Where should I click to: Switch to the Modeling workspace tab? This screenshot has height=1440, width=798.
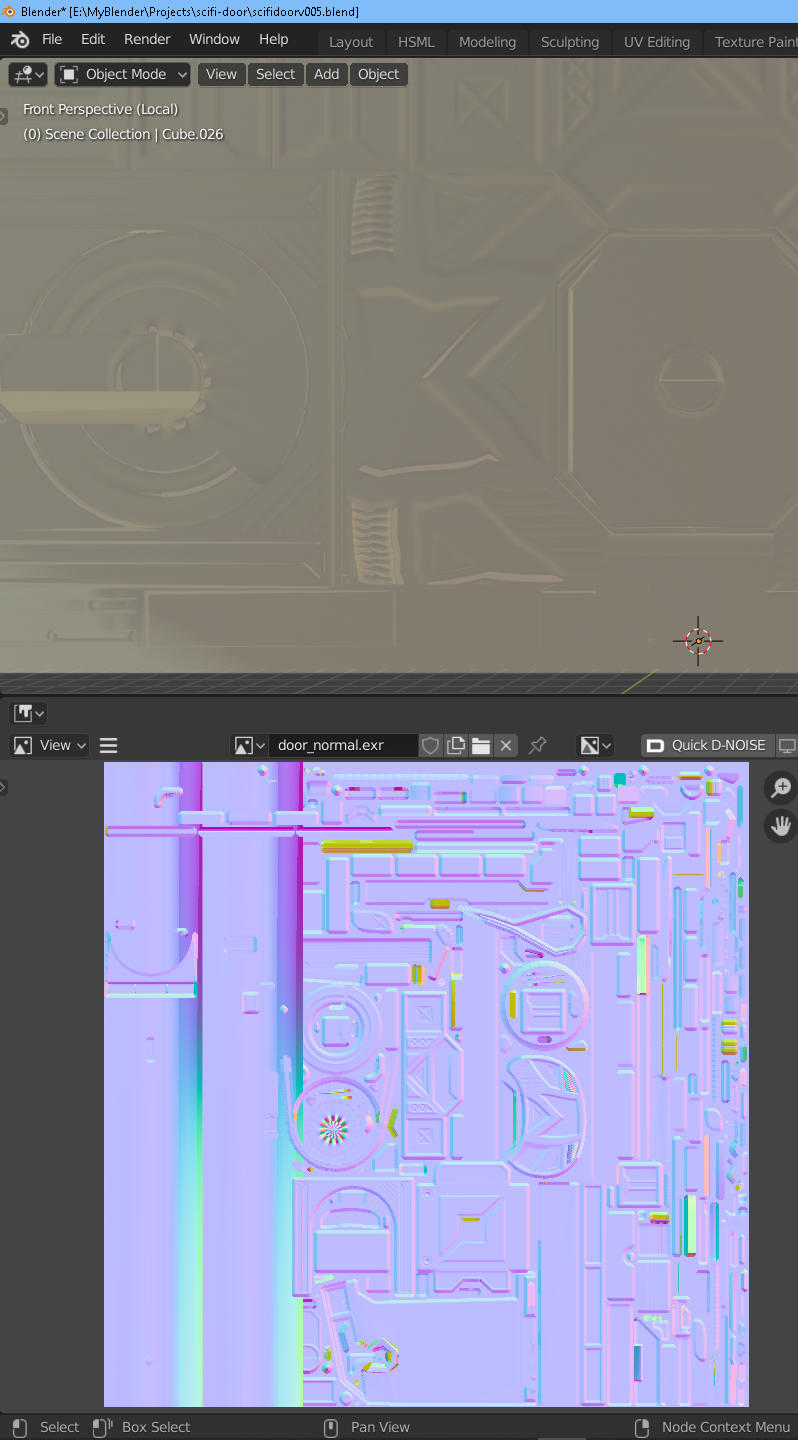[487, 42]
